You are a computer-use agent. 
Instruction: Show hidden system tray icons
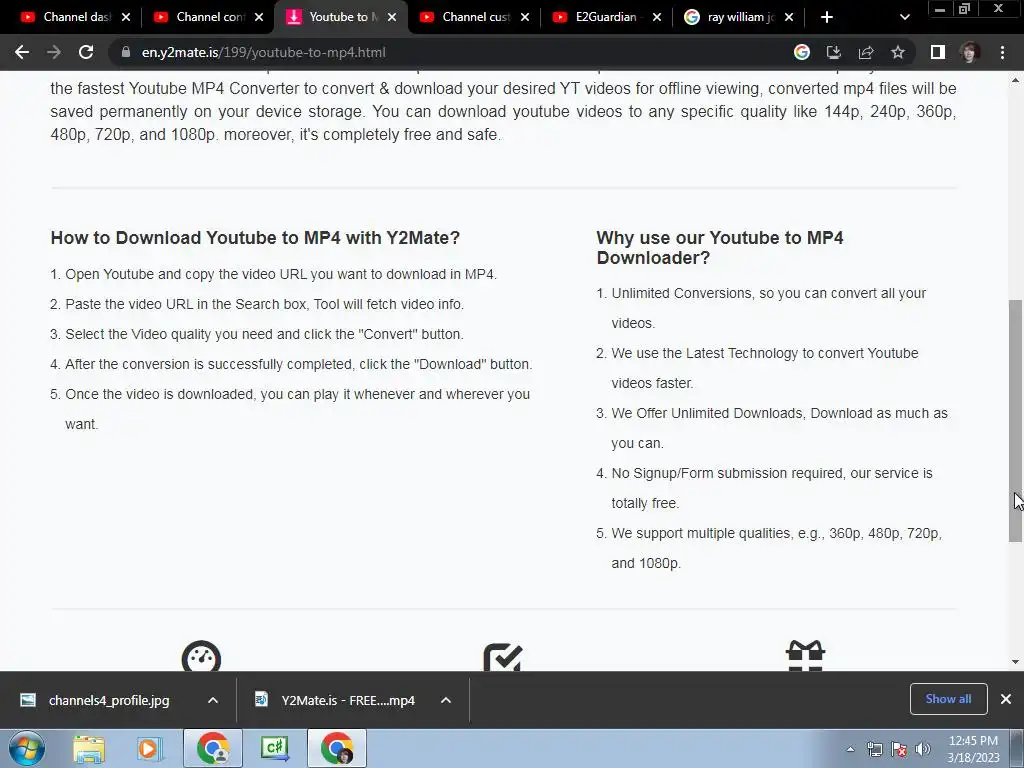(850, 749)
